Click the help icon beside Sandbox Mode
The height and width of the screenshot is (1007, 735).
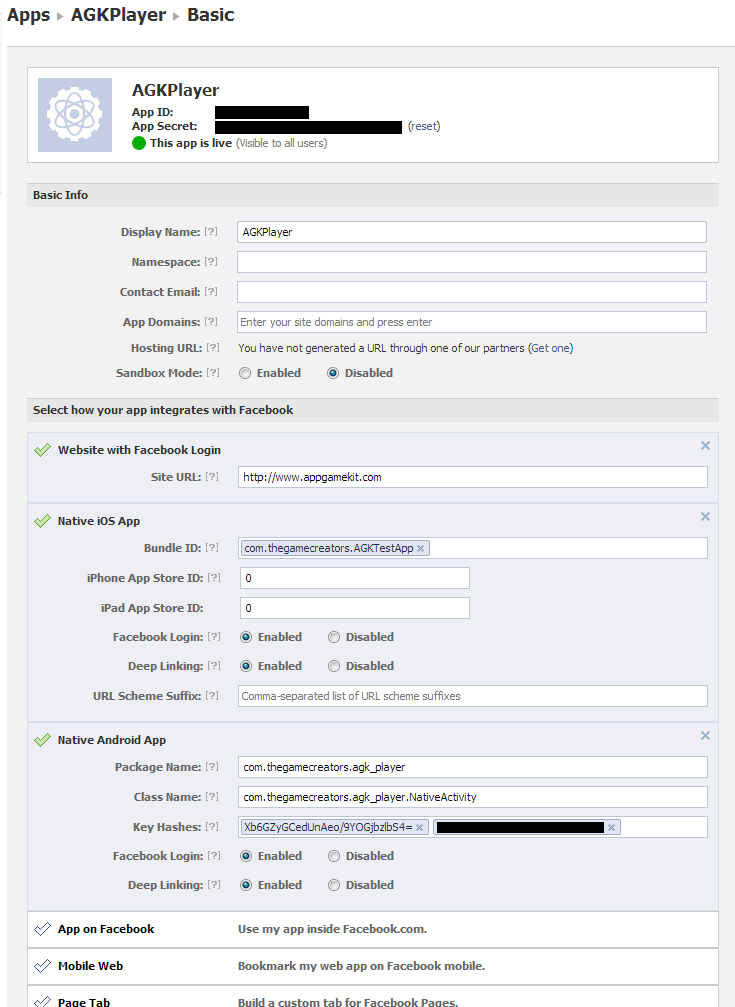tap(211, 373)
